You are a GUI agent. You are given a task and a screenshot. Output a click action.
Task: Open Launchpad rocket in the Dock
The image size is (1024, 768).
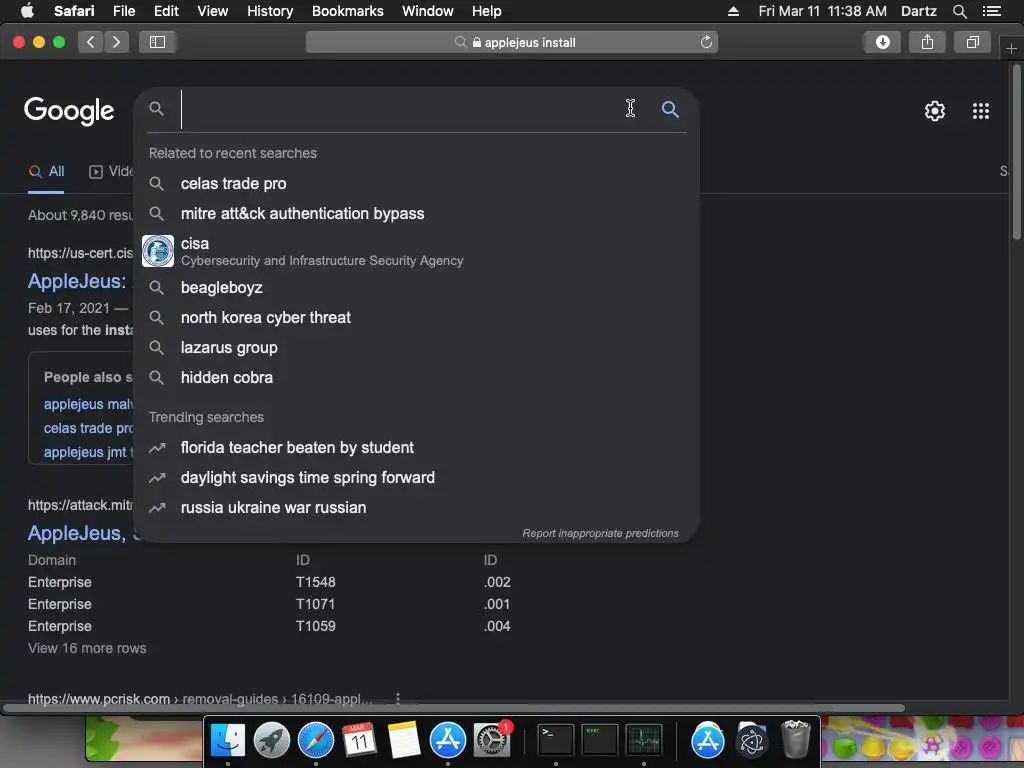272,741
